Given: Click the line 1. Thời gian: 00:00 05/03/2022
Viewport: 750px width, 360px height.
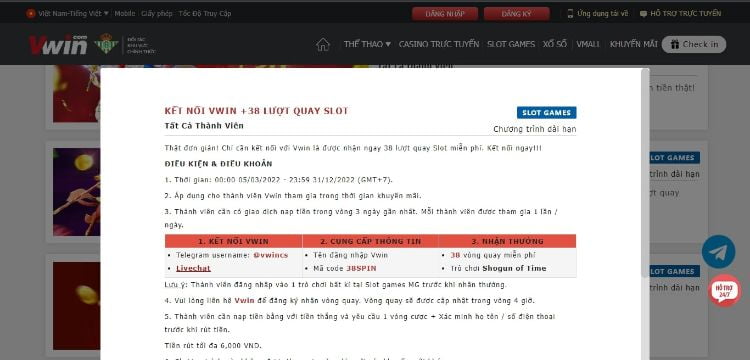Looking at the screenshot, I should [x=278, y=180].
